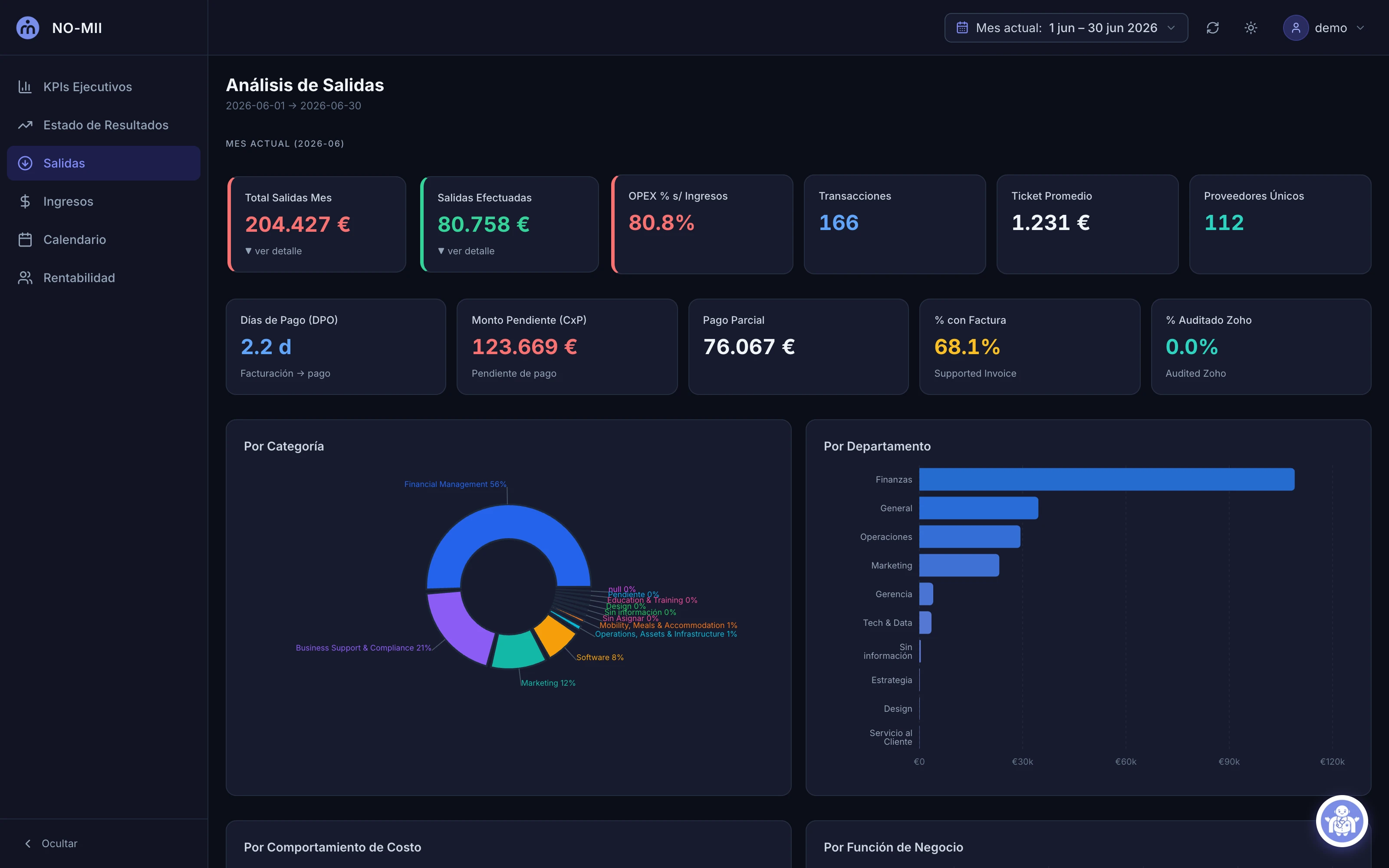This screenshot has height=868, width=1389.
Task: Click the Operaciones department bar
Action: point(969,537)
